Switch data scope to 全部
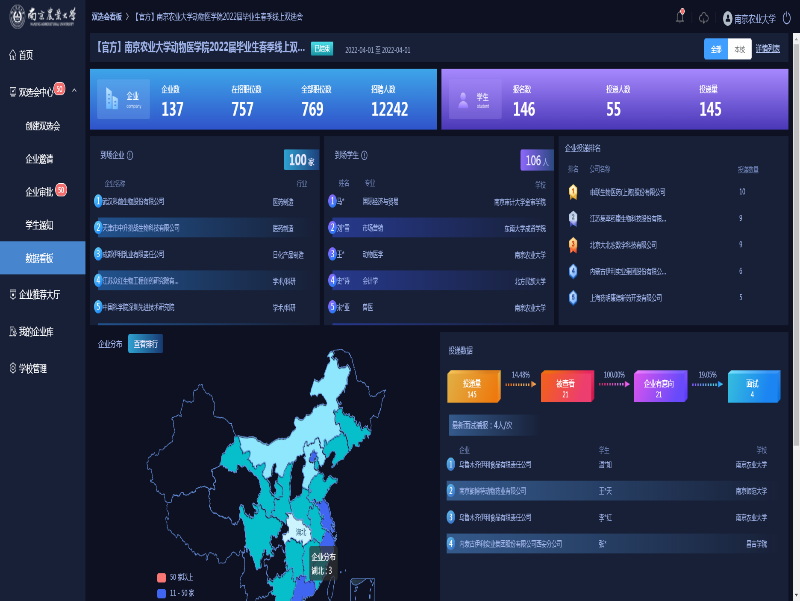The height and width of the screenshot is (601, 800). 716,49
